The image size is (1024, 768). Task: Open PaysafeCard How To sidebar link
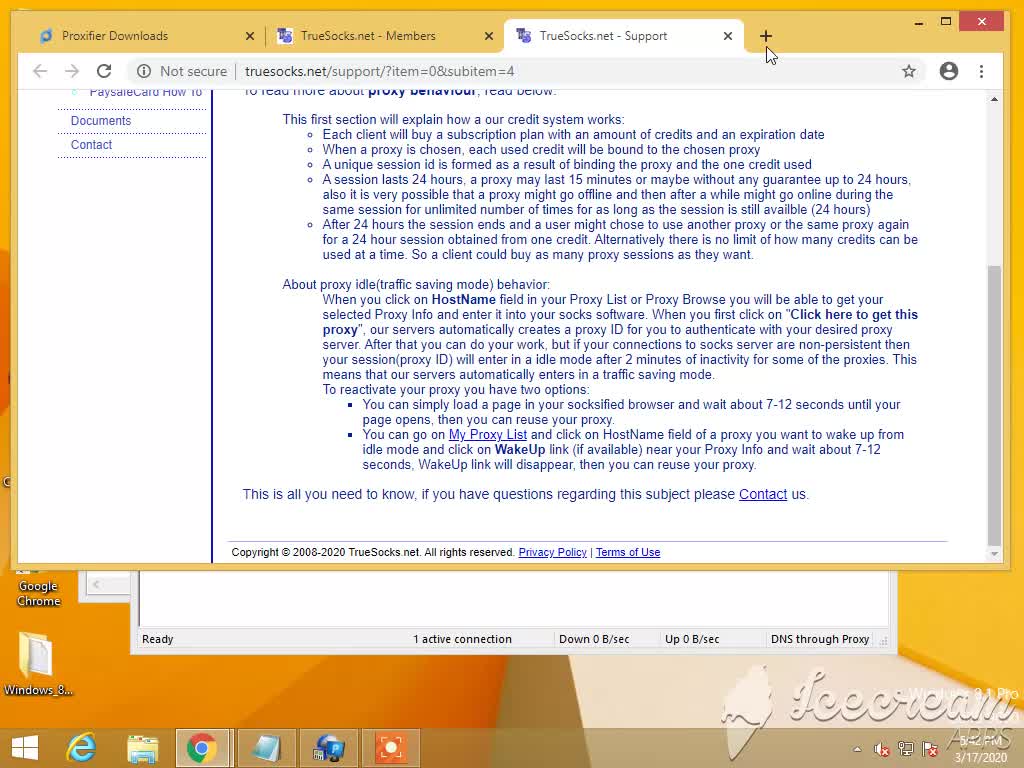pyautogui.click(x=146, y=93)
